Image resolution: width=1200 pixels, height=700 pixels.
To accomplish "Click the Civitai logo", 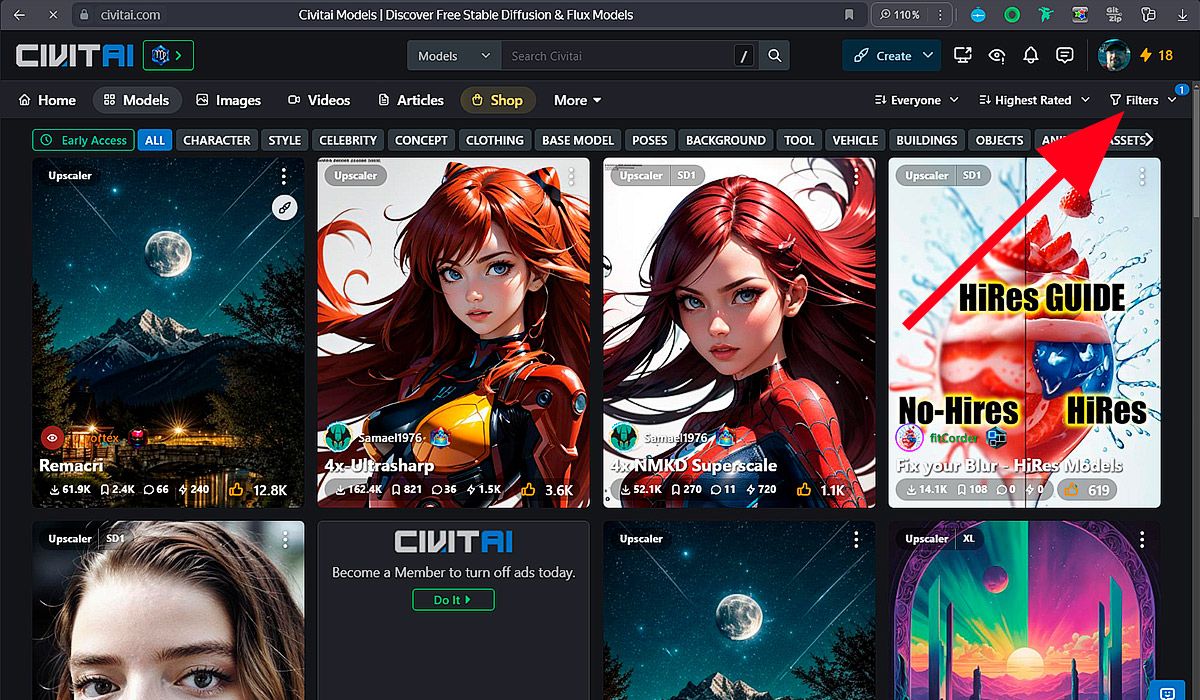I will pyautogui.click(x=74, y=56).
